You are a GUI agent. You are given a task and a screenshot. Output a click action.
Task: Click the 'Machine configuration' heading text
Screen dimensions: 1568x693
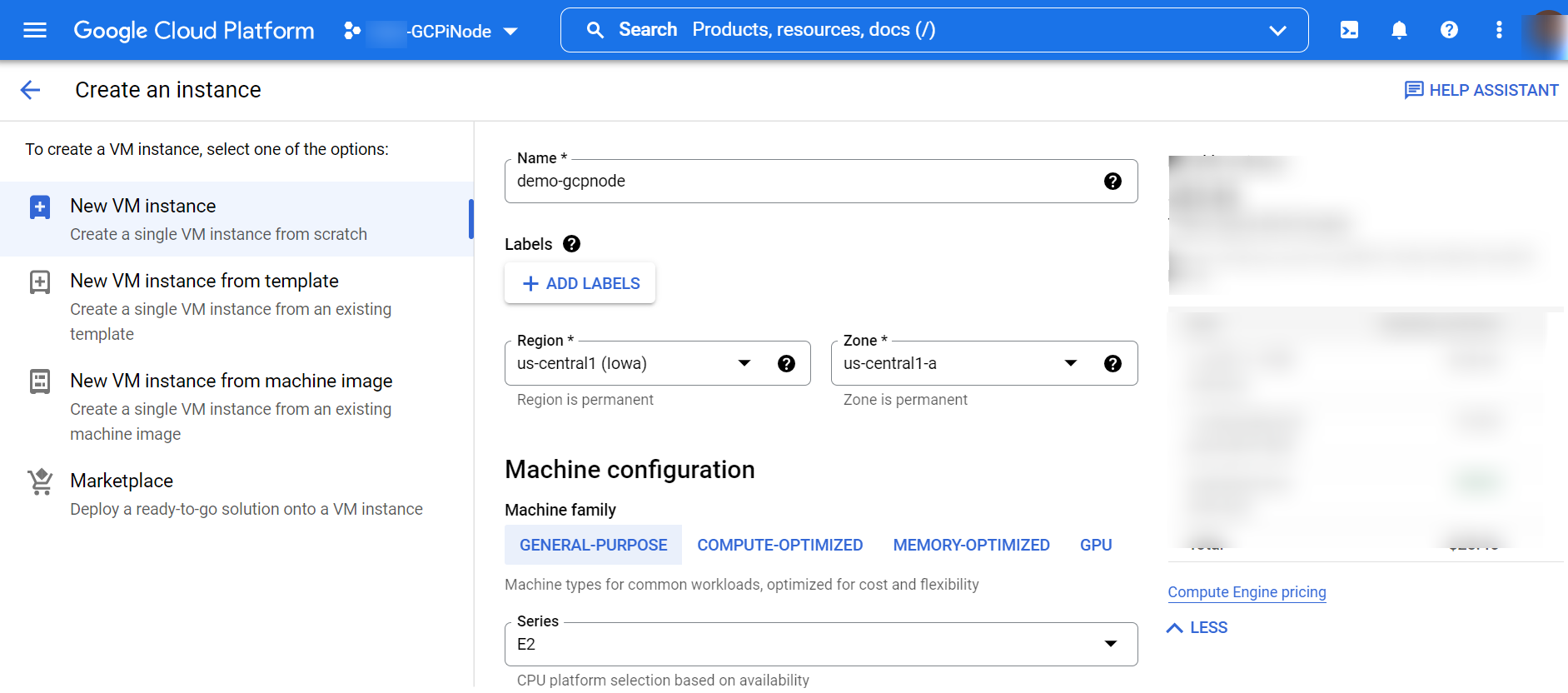click(x=630, y=470)
